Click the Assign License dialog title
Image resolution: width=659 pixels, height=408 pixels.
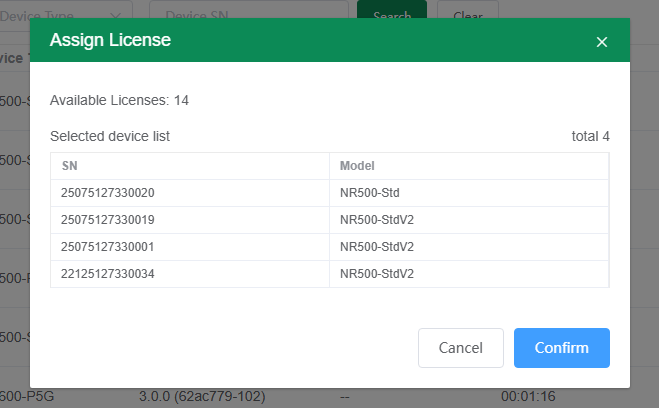click(x=110, y=41)
